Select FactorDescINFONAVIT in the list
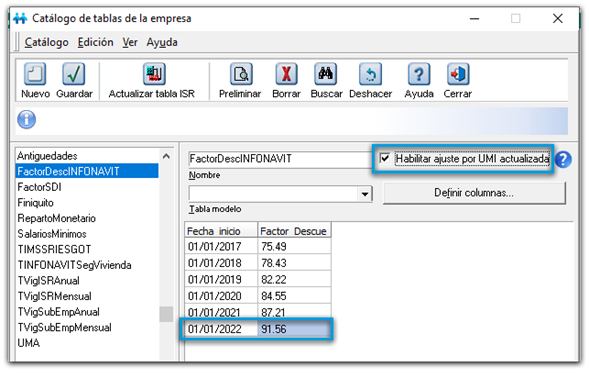 87,171
